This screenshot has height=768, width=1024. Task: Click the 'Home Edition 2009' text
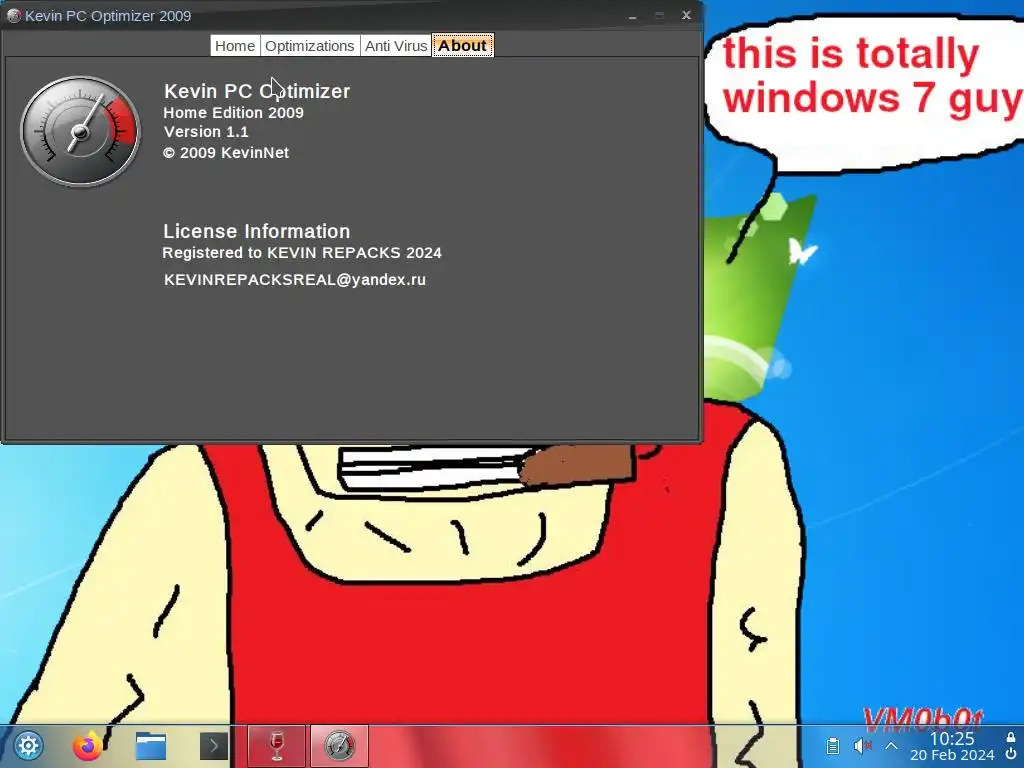233,112
